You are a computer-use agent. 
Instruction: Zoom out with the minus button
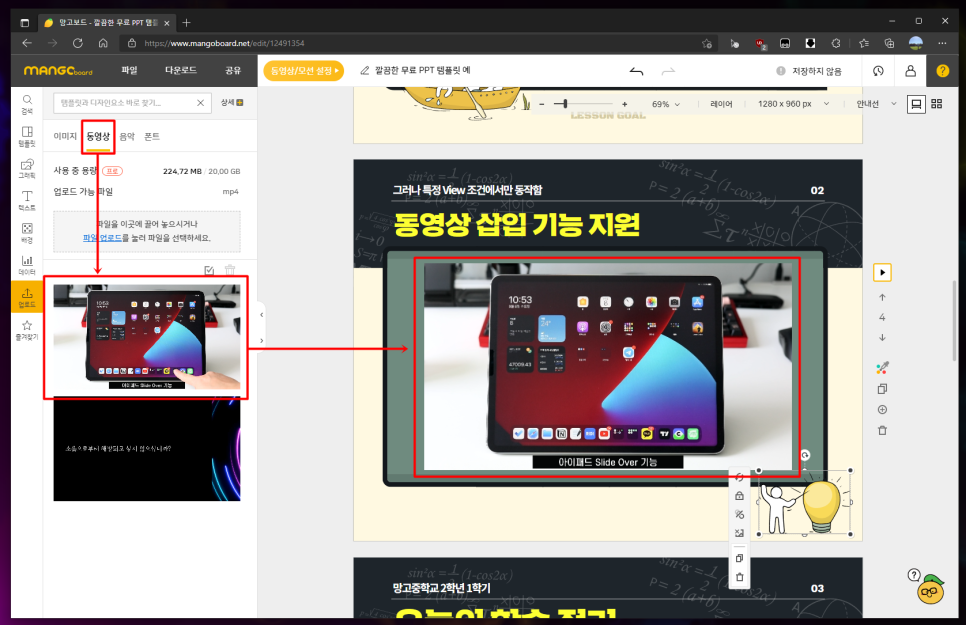[542, 104]
